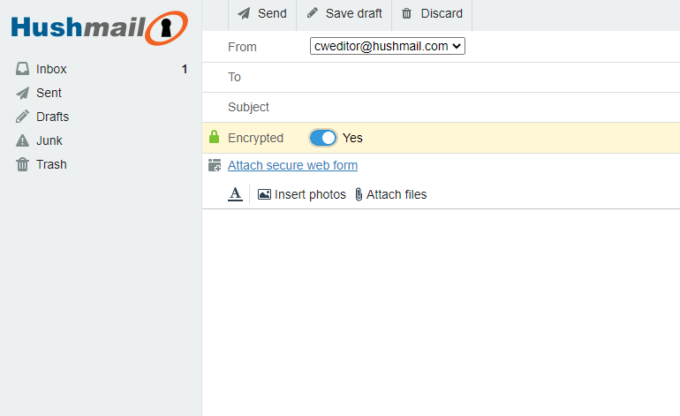Click the Trash bin icon
Image resolution: width=680 pixels, height=416 pixels.
[22, 165]
